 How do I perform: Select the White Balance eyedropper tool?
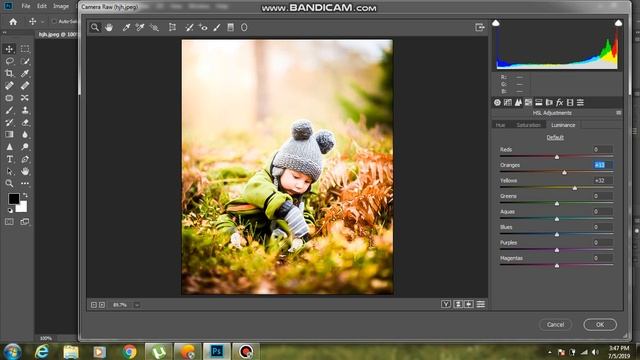tap(126, 27)
